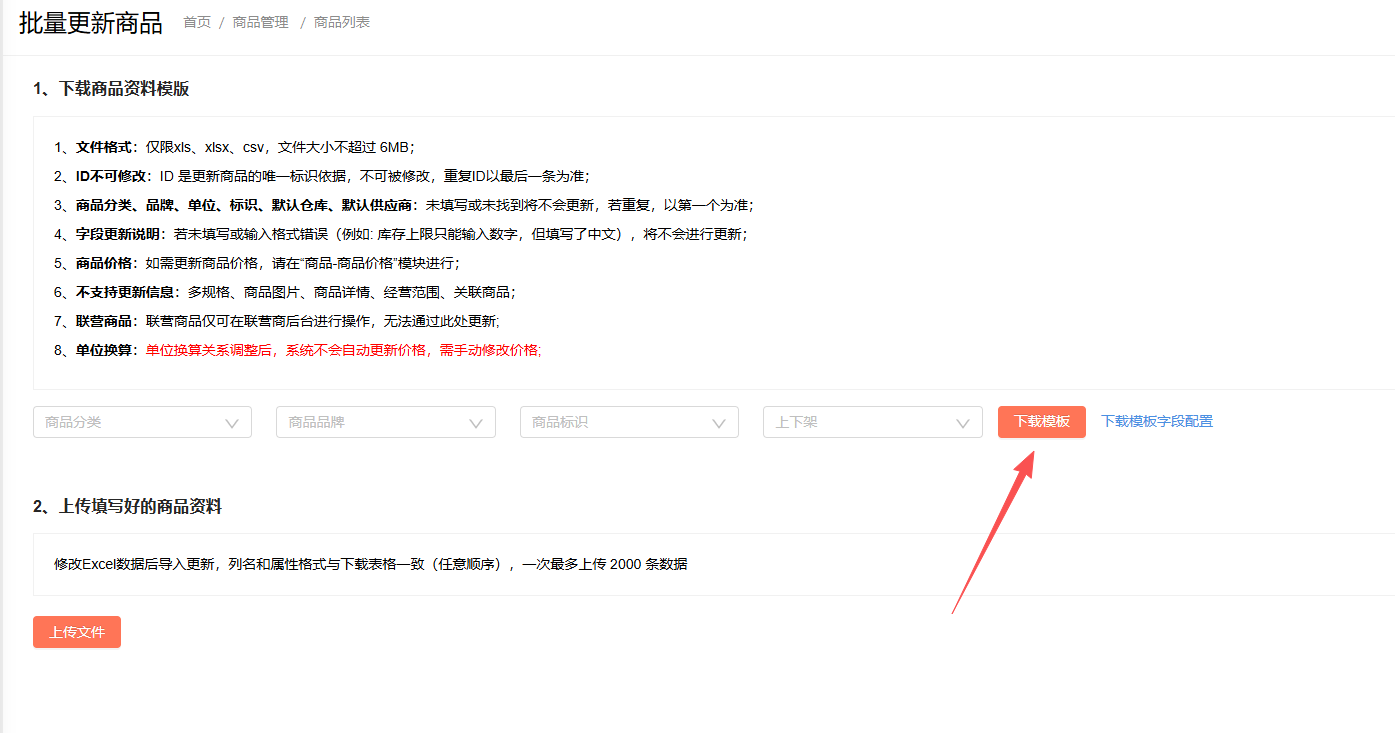This screenshot has height=733, width=1395.
Task: Open 商品管理 breadcrumb
Action: point(261,22)
